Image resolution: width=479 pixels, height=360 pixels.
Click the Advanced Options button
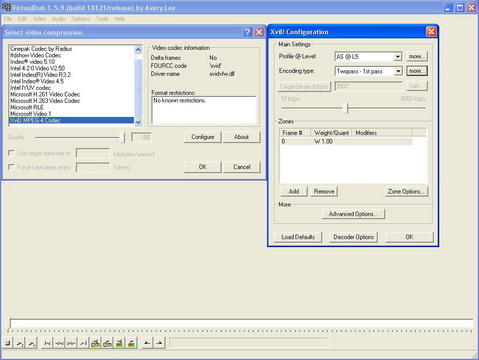[x=353, y=214]
